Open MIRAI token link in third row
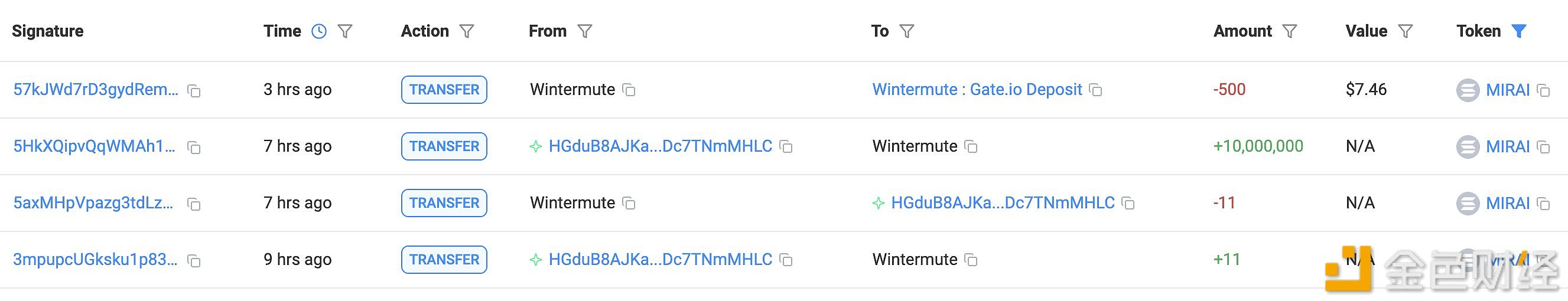The height and width of the screenshot is (301, 1568). [x=1507, y=203]
